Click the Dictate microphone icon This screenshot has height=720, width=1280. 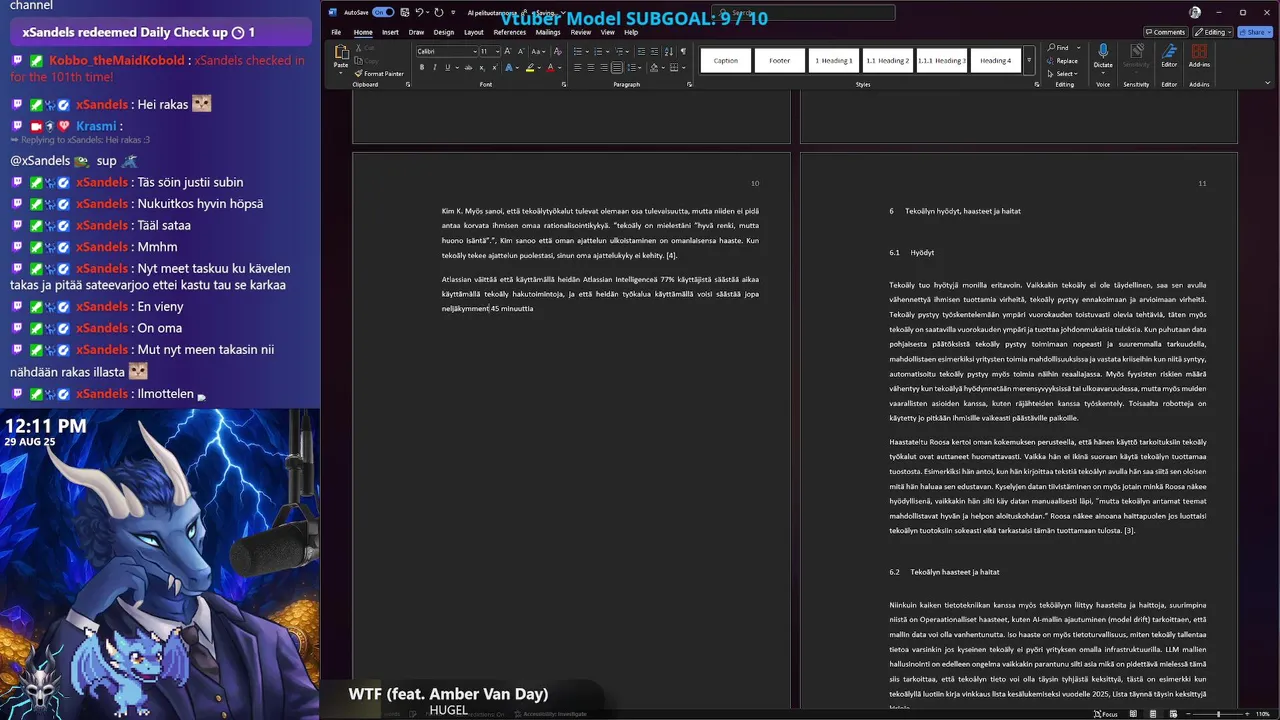click(1103, 52)
